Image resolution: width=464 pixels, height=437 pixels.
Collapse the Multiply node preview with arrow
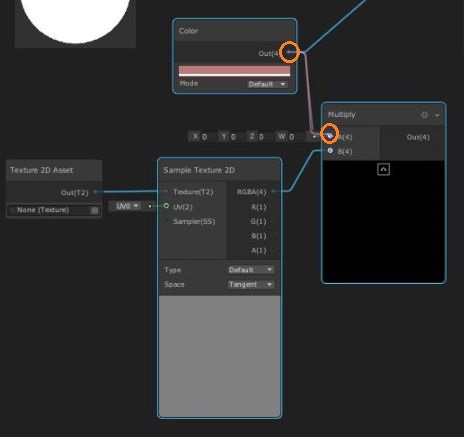(x=383, y=169)
